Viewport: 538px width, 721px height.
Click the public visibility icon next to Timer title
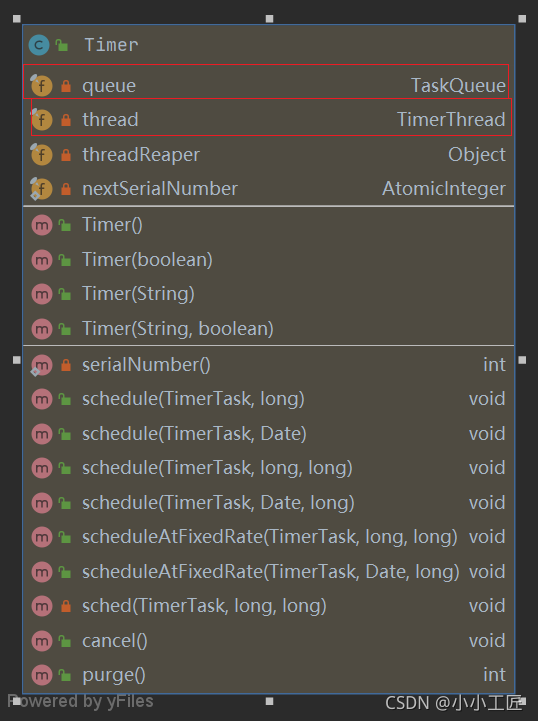click(x=62, y=45)
